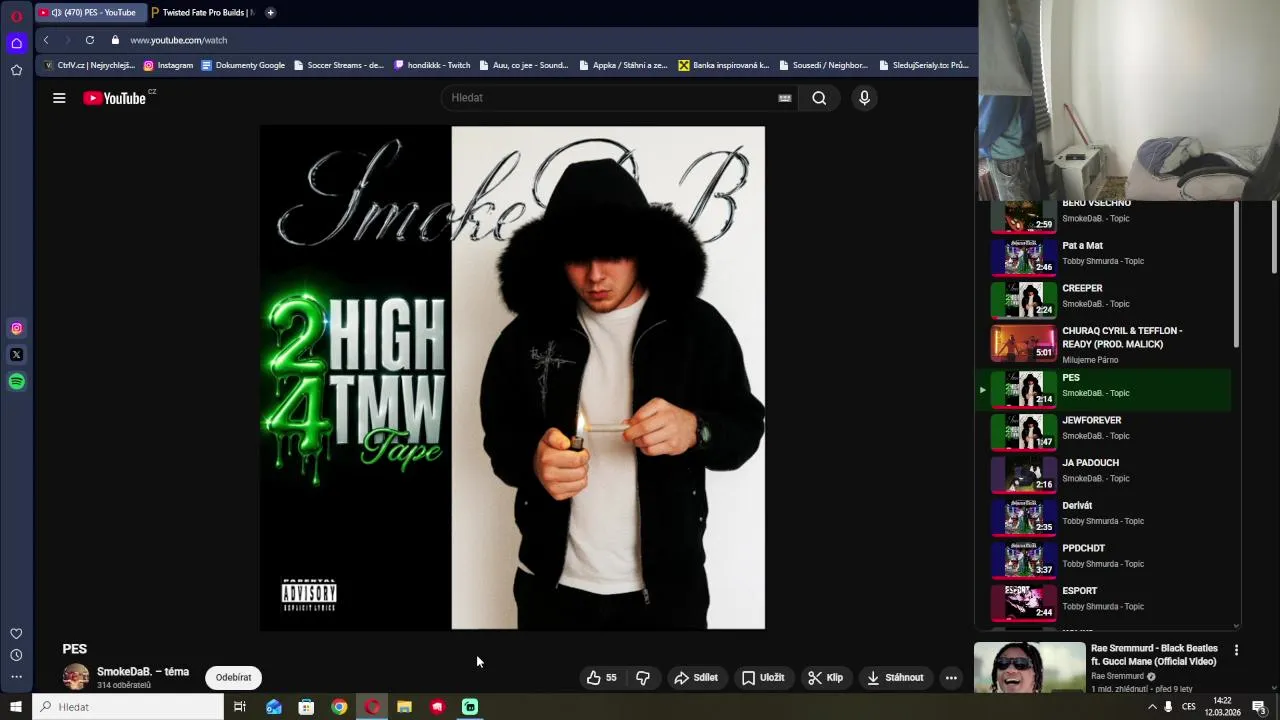Click the ESPORT playlist thumbnail
Image resolution: width=1280 pixels, height=720 pixels.
coord(1023,601)
